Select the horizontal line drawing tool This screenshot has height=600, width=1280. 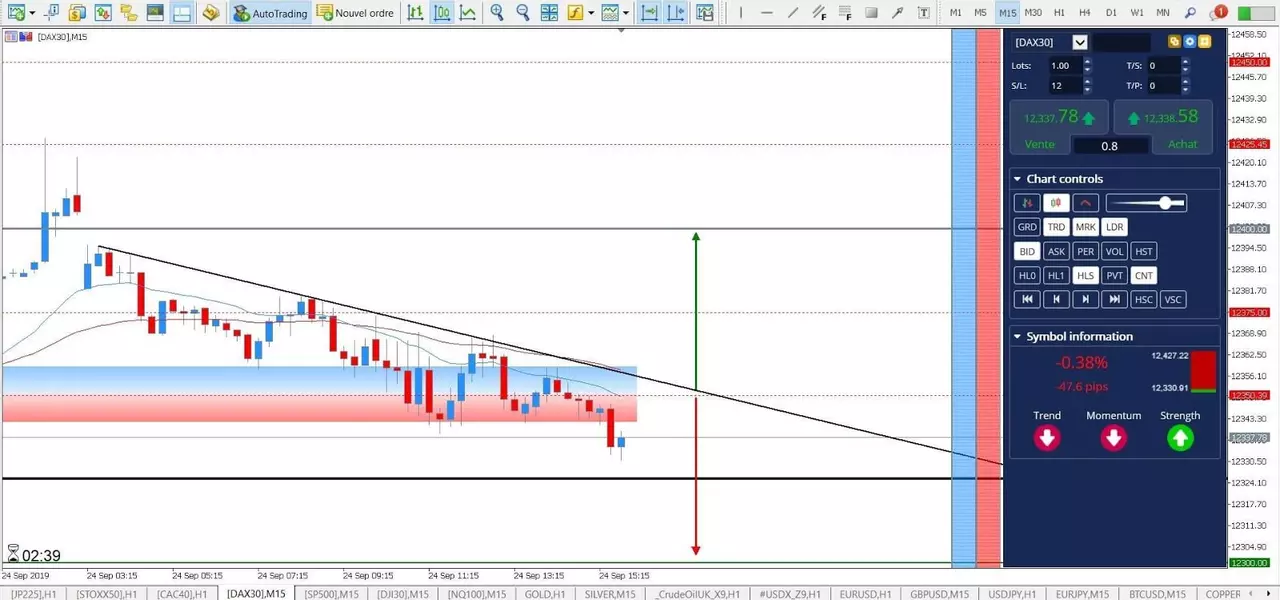coord(767,13)
